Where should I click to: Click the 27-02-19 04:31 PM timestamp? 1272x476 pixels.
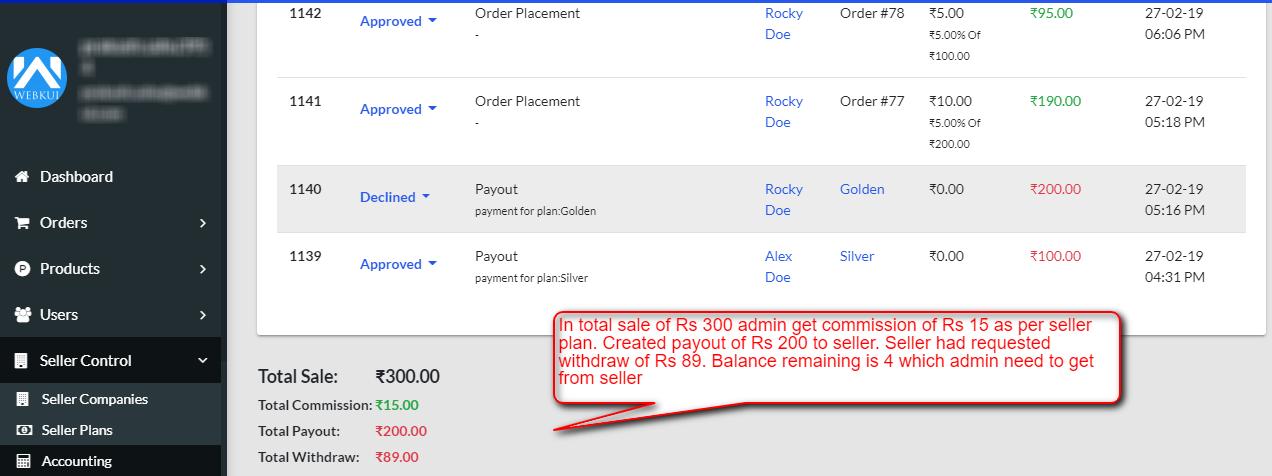pos(1173,267)
